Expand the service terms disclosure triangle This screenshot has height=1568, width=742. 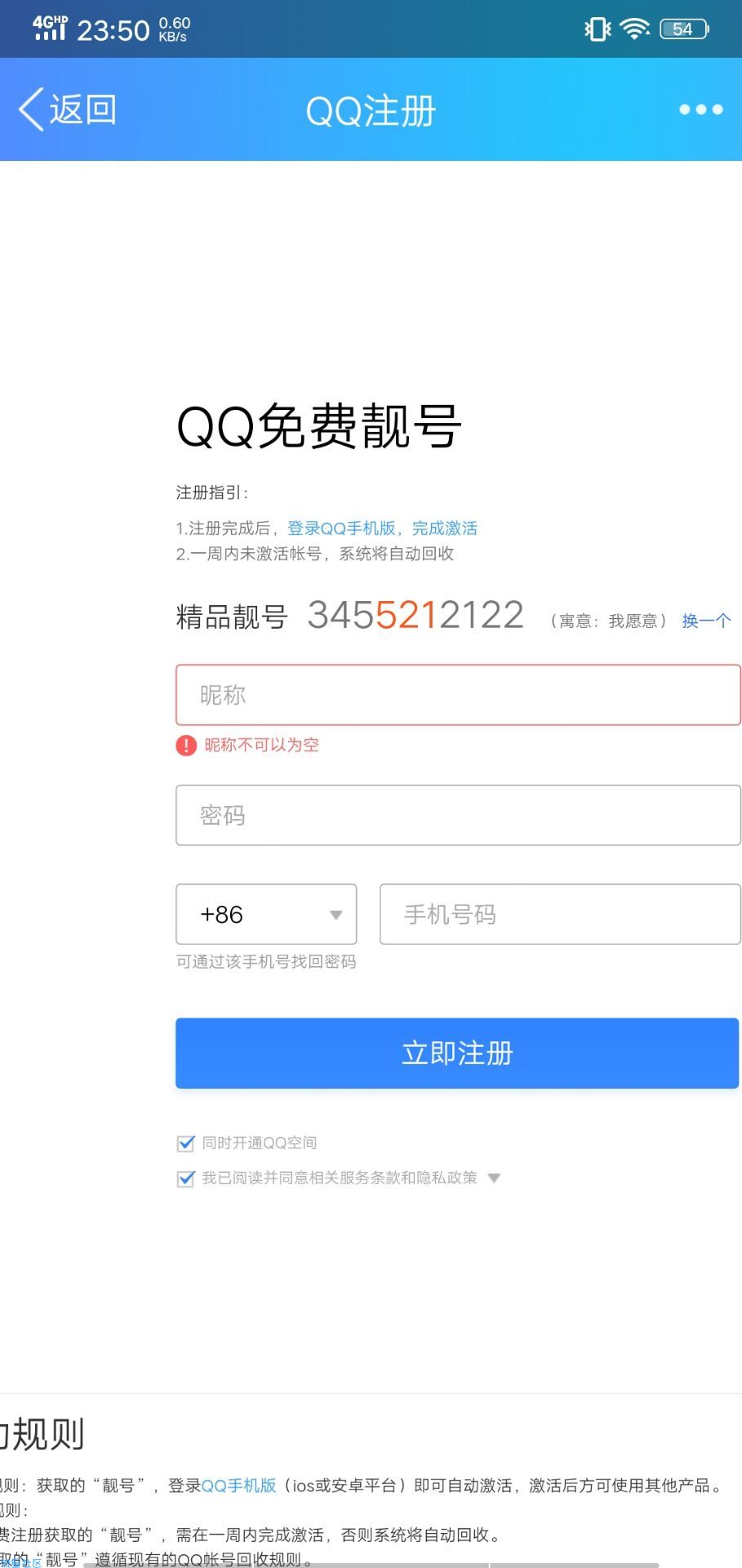[x=493, y=1178]
